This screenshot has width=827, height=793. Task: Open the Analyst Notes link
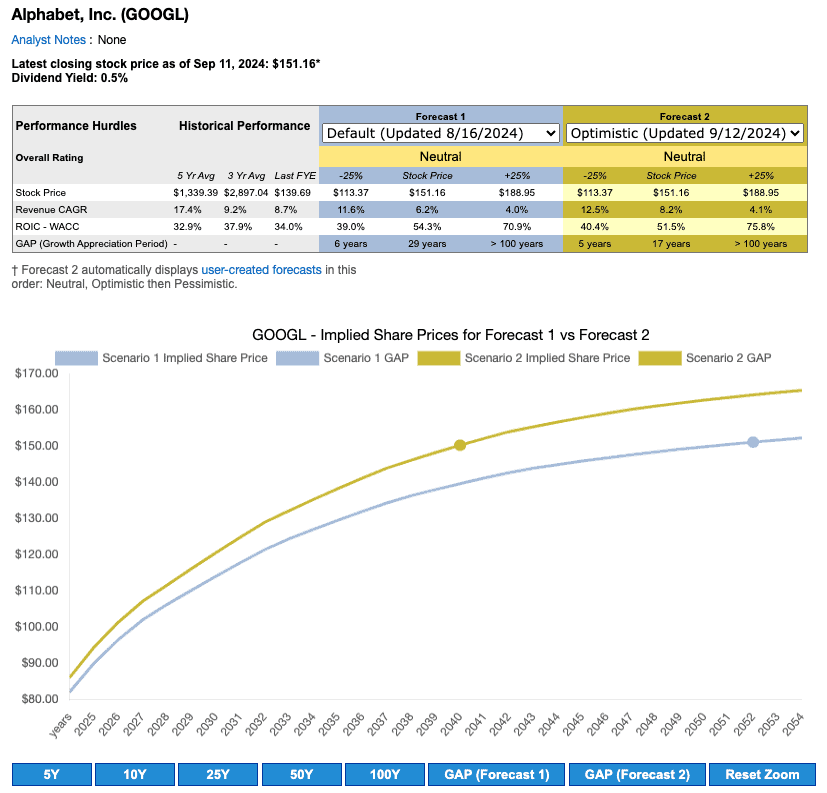[x=49, y=40]
